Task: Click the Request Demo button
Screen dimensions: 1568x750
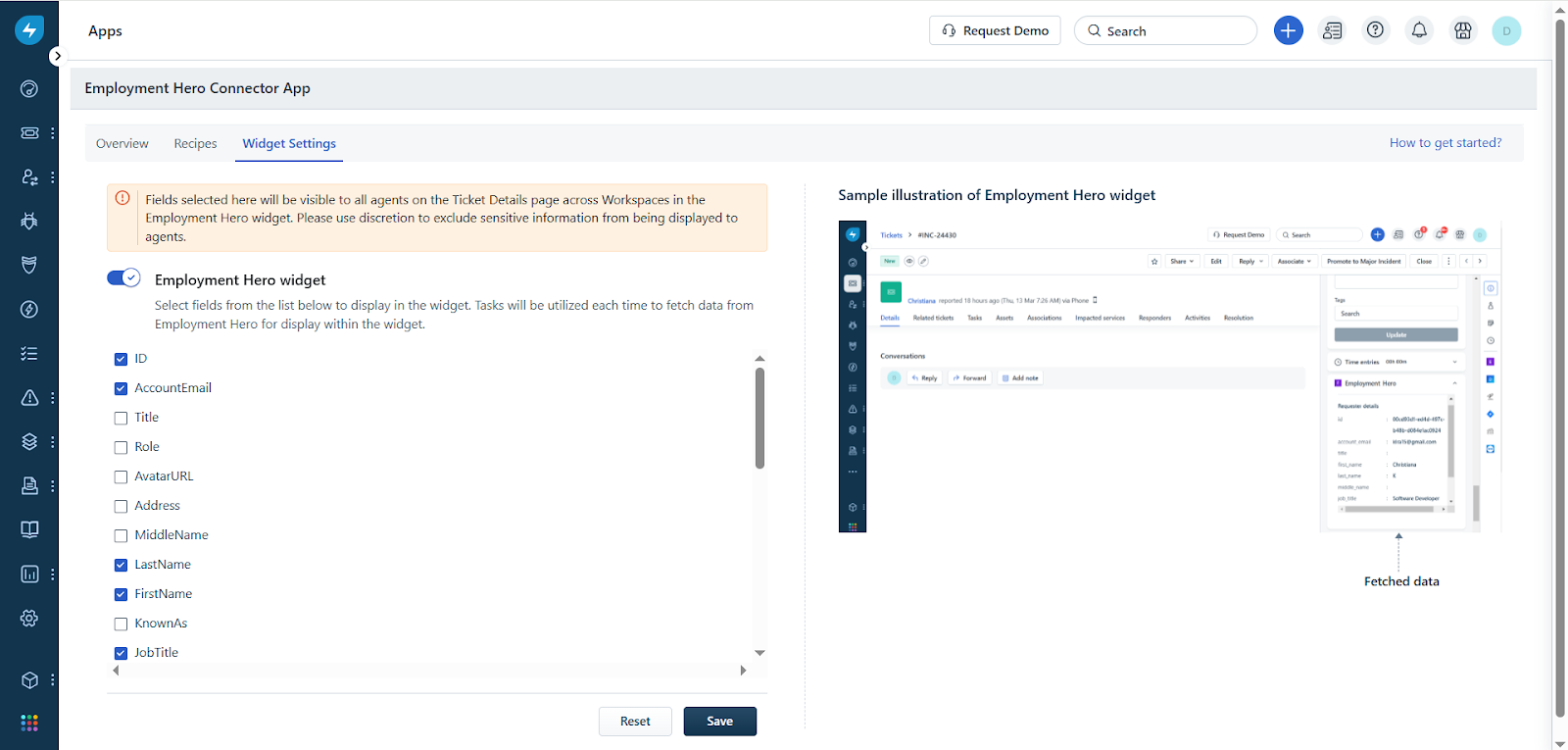Action: (x=995, y=30)
